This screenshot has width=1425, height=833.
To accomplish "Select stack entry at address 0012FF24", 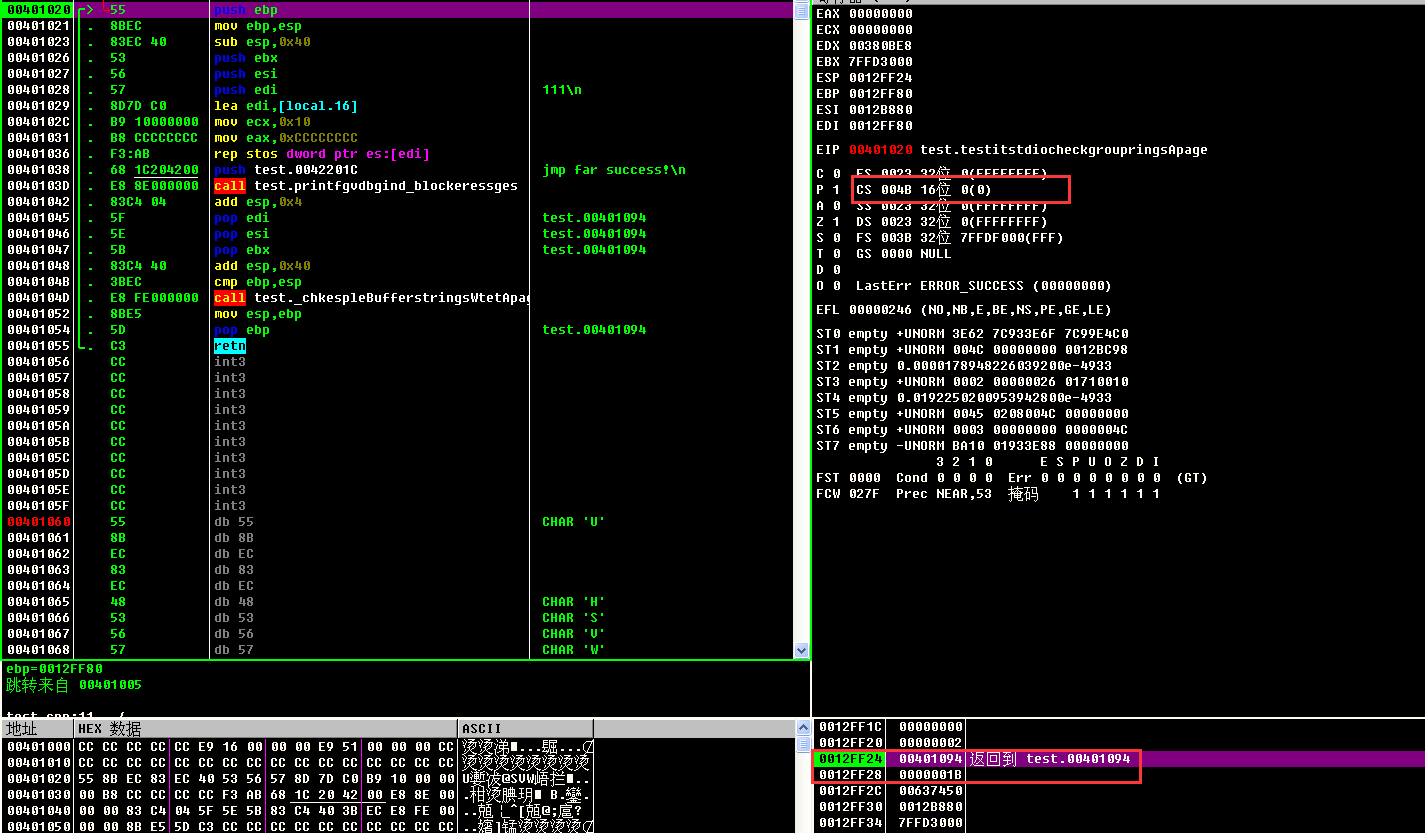I will point(1118,759).
